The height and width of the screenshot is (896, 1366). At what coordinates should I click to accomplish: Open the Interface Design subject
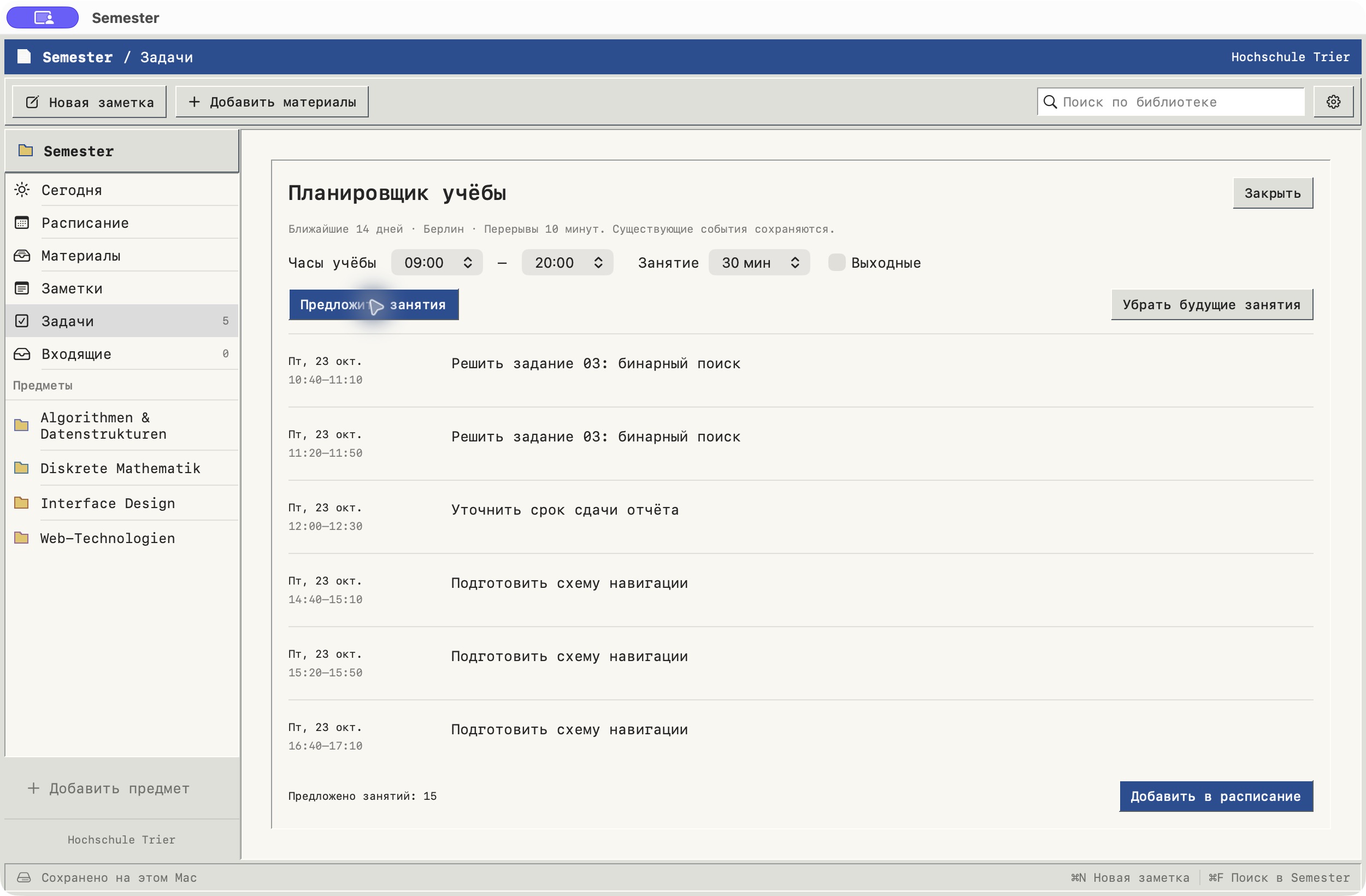pos(122,503)
